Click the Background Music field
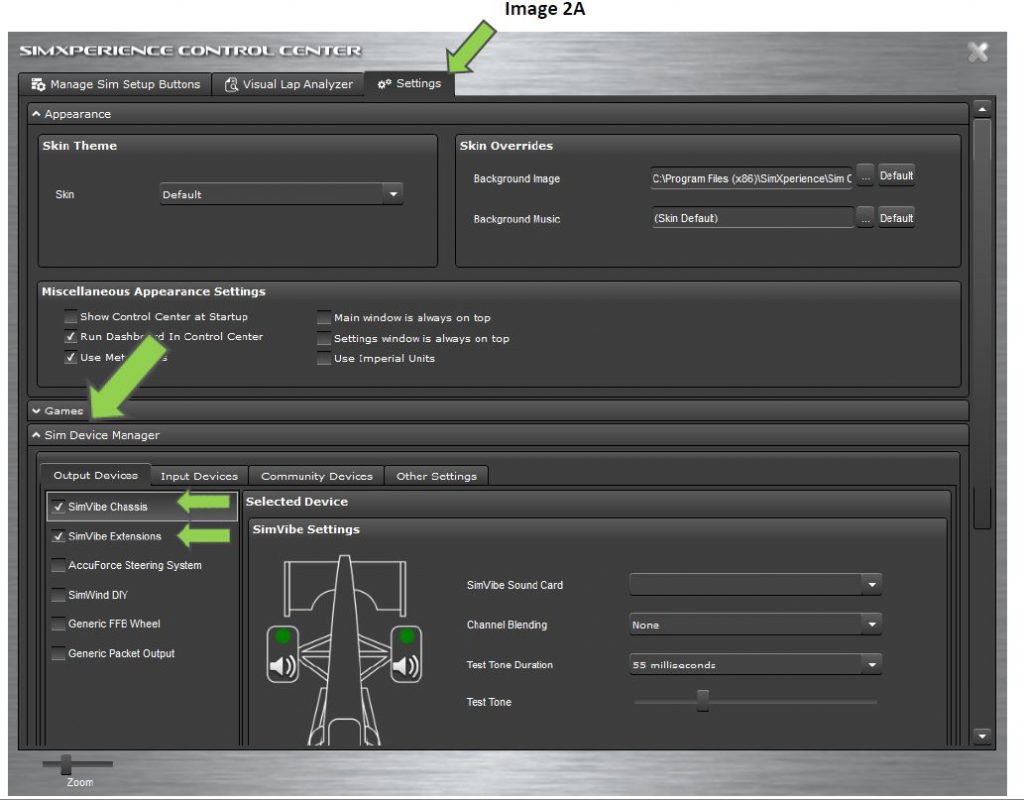This screenshot has height=800, width=1024. [x=752, y=218]
